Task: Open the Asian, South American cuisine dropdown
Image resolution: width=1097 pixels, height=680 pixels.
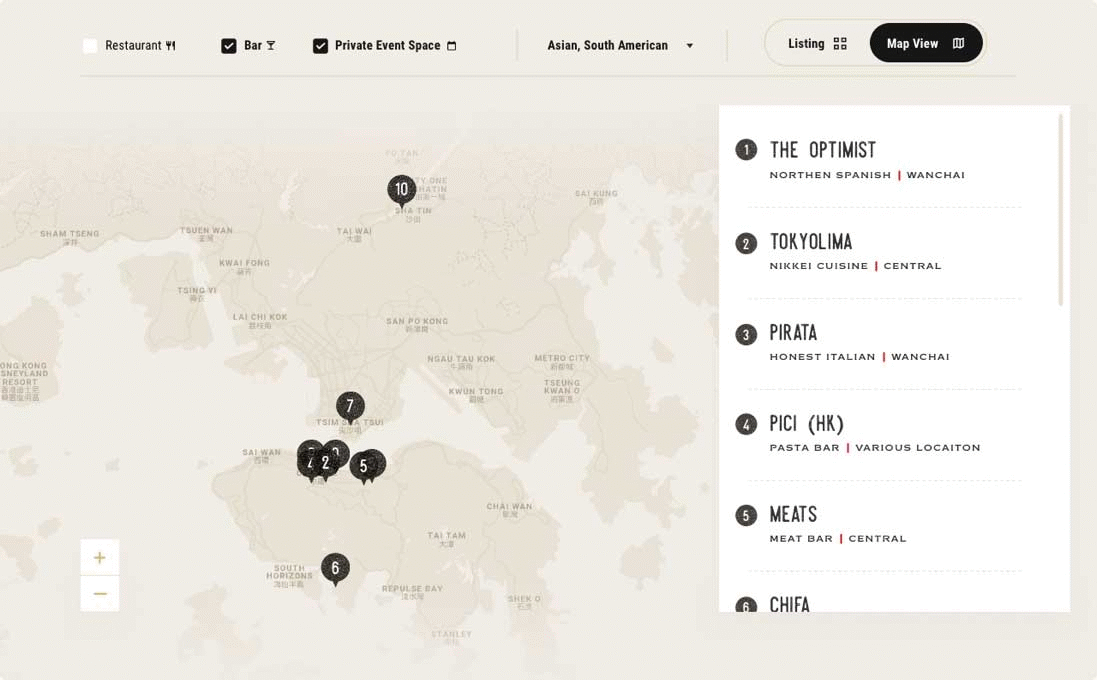Action: pos(620,45)
